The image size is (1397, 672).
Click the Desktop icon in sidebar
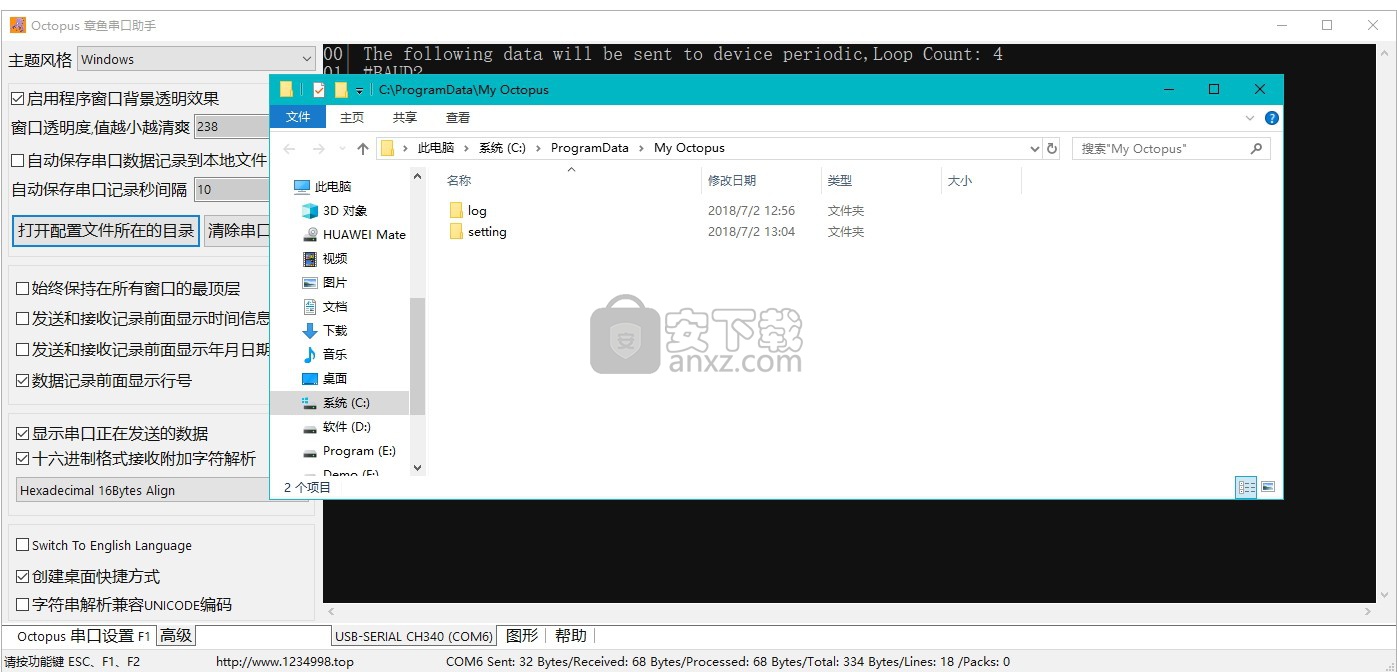point(310,379)
